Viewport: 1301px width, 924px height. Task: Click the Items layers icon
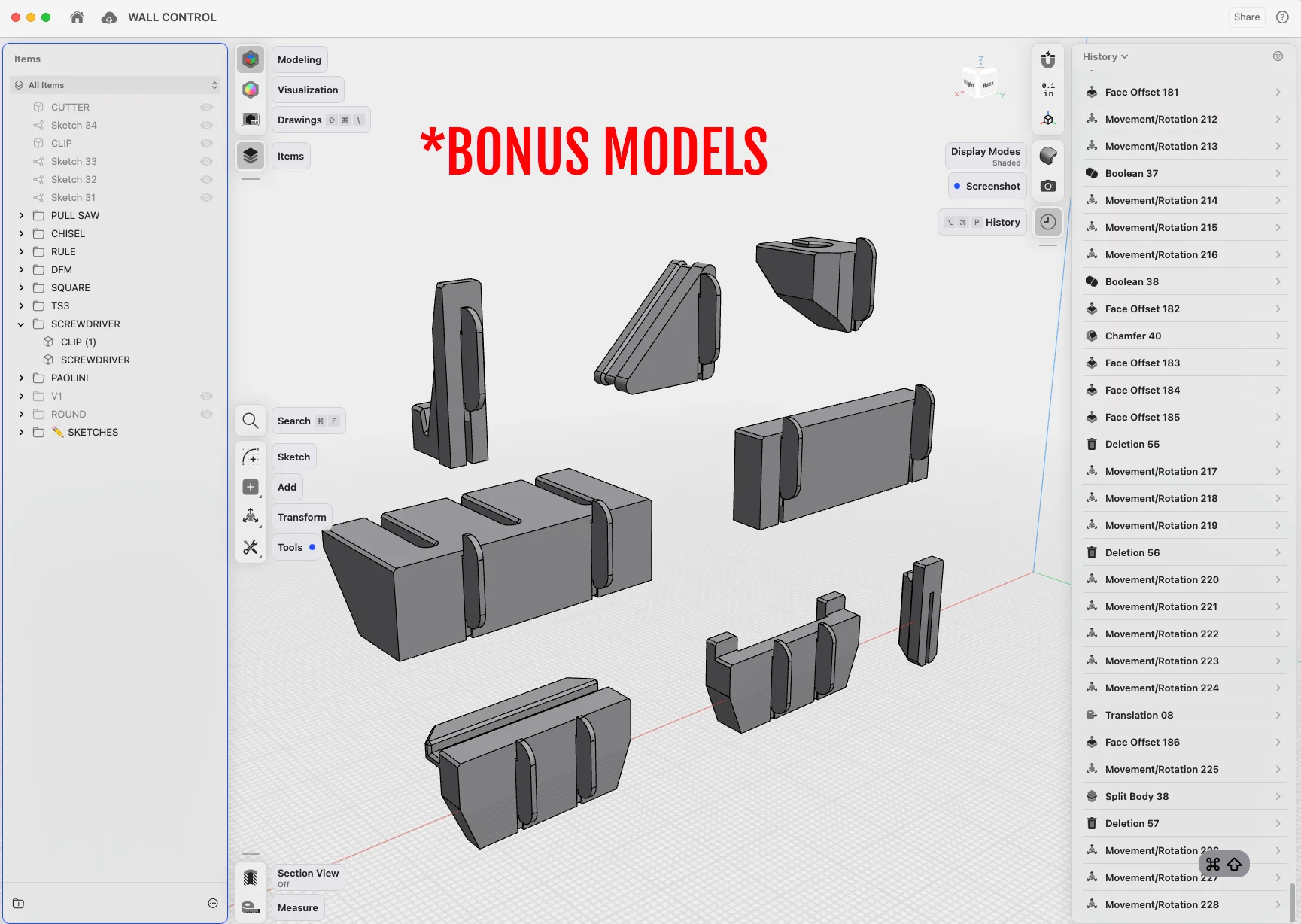[251, 156]
